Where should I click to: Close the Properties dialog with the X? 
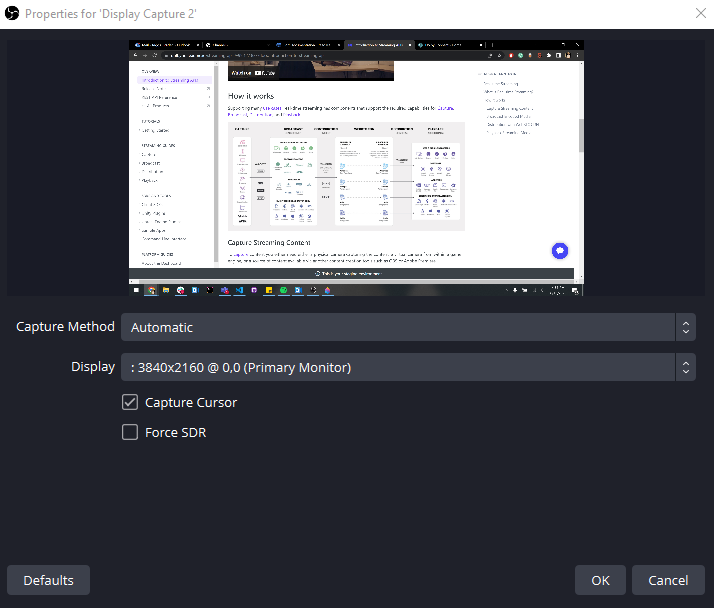pos(700,13)
